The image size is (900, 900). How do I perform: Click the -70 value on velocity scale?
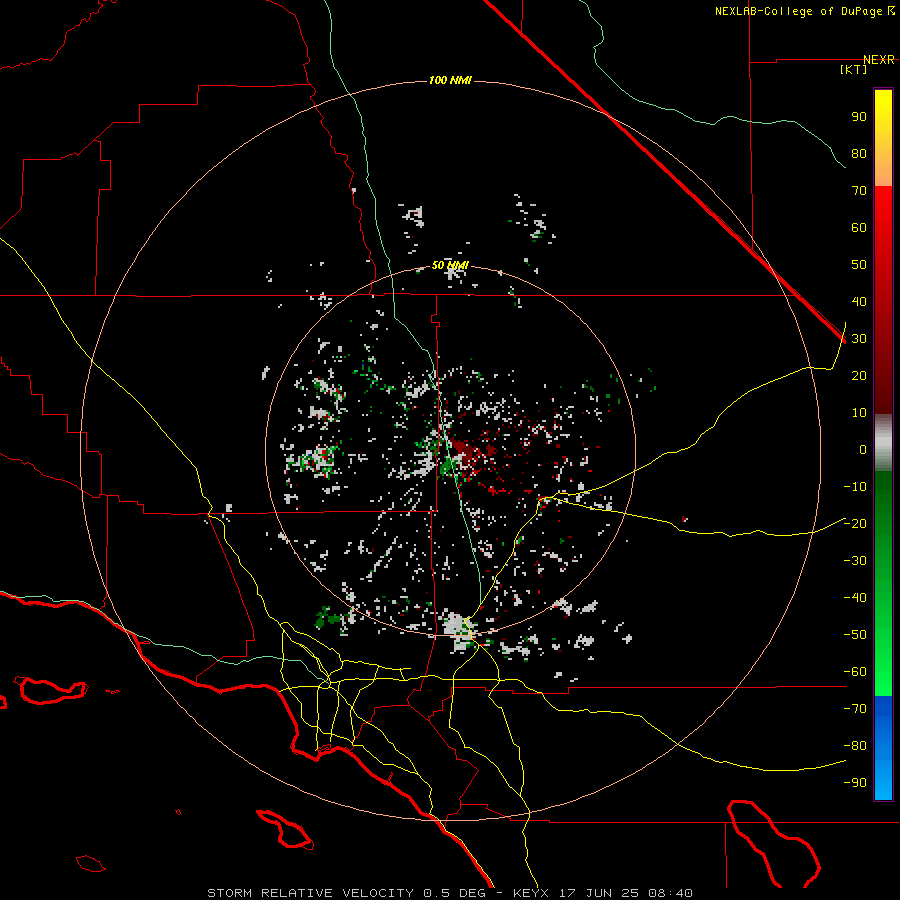tap(855, 709)
